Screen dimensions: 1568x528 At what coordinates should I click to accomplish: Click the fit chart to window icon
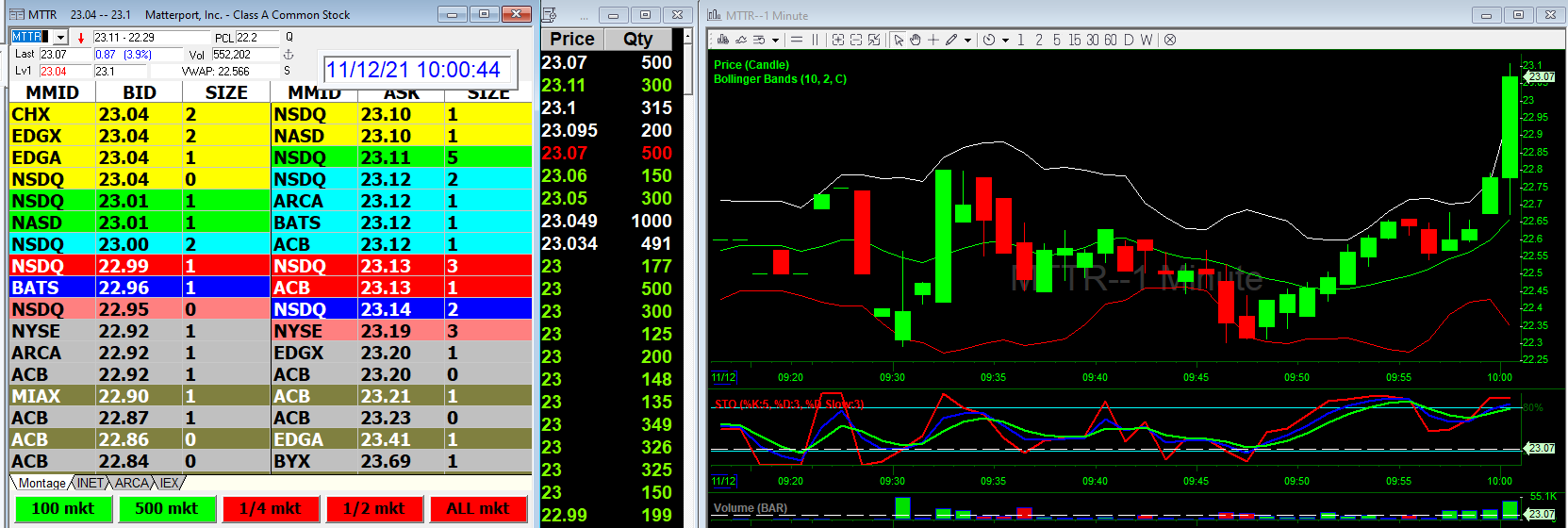pos(874,40)
